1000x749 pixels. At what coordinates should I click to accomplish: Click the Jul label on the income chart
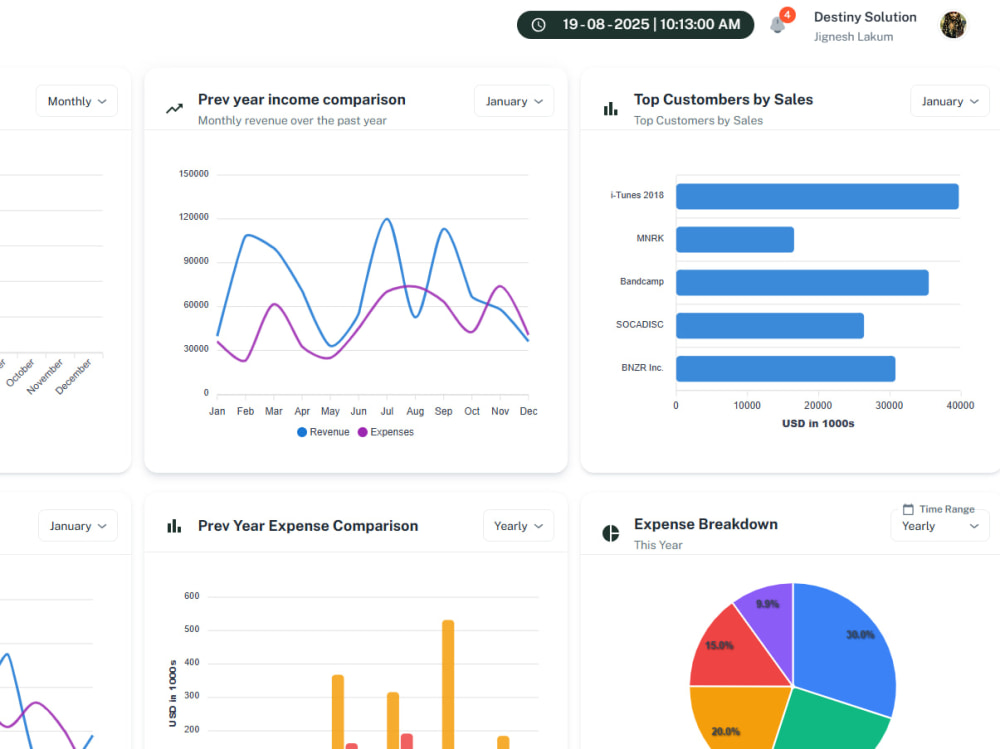[x=386, y=412]
